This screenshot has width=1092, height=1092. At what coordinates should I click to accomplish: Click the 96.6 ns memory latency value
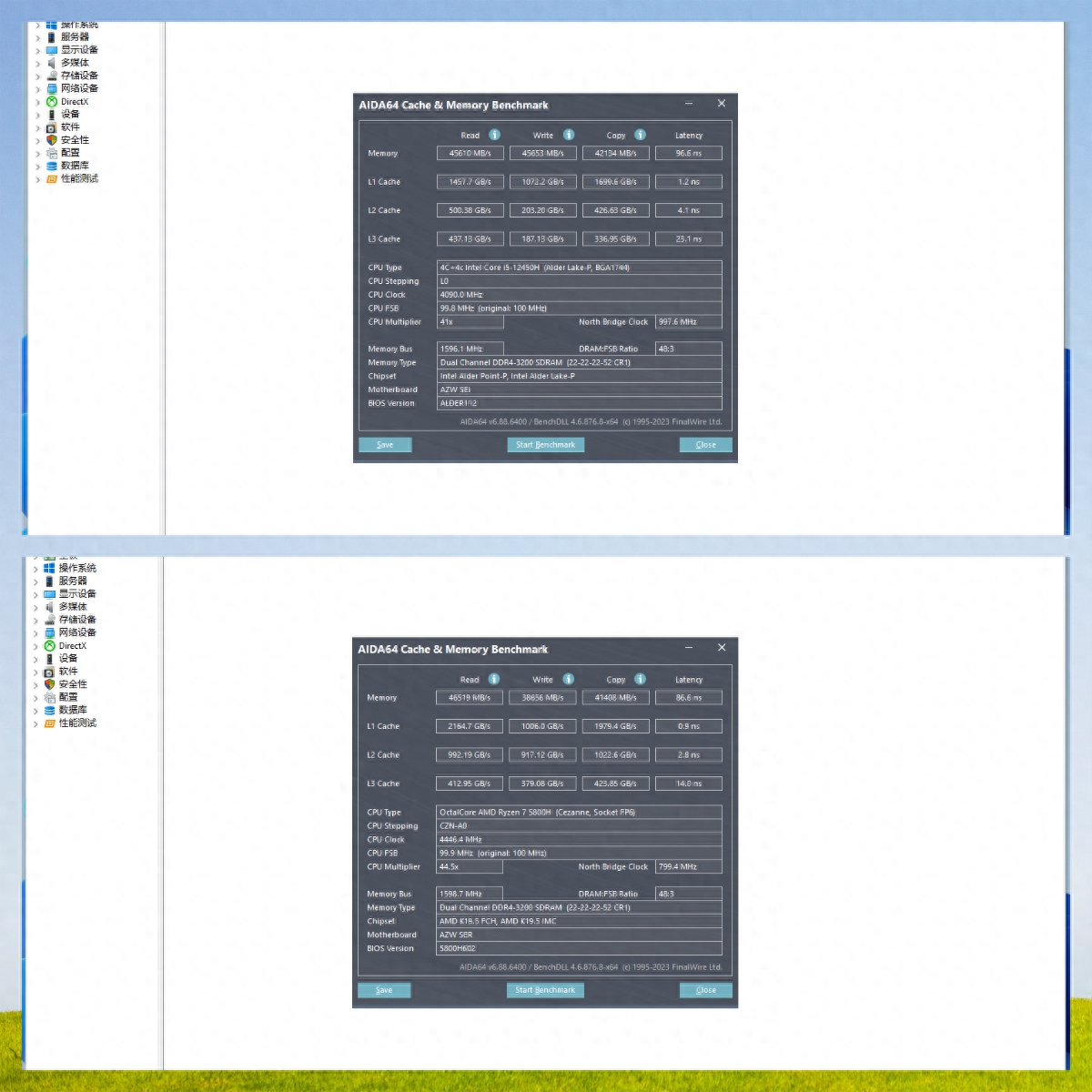pos(689,153)
